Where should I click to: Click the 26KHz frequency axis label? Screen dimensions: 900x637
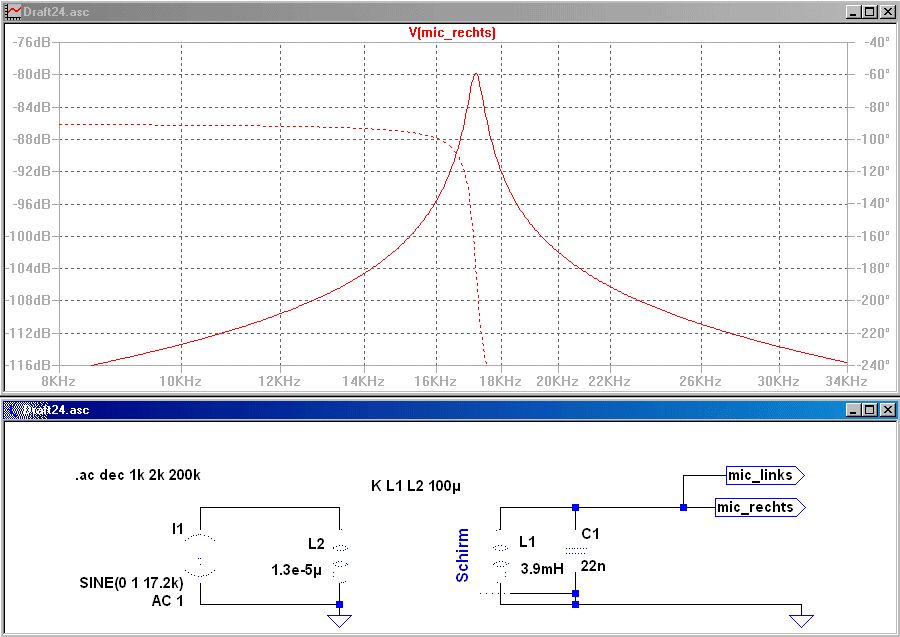pos(700,381)
